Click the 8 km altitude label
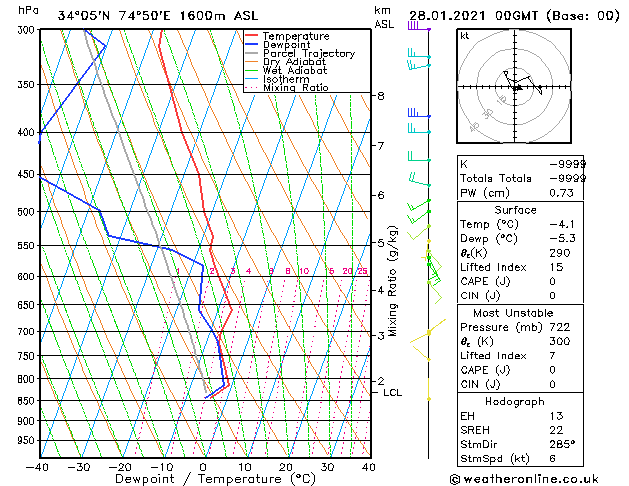Viewport: 629px width, 486px height. point(381,96)
